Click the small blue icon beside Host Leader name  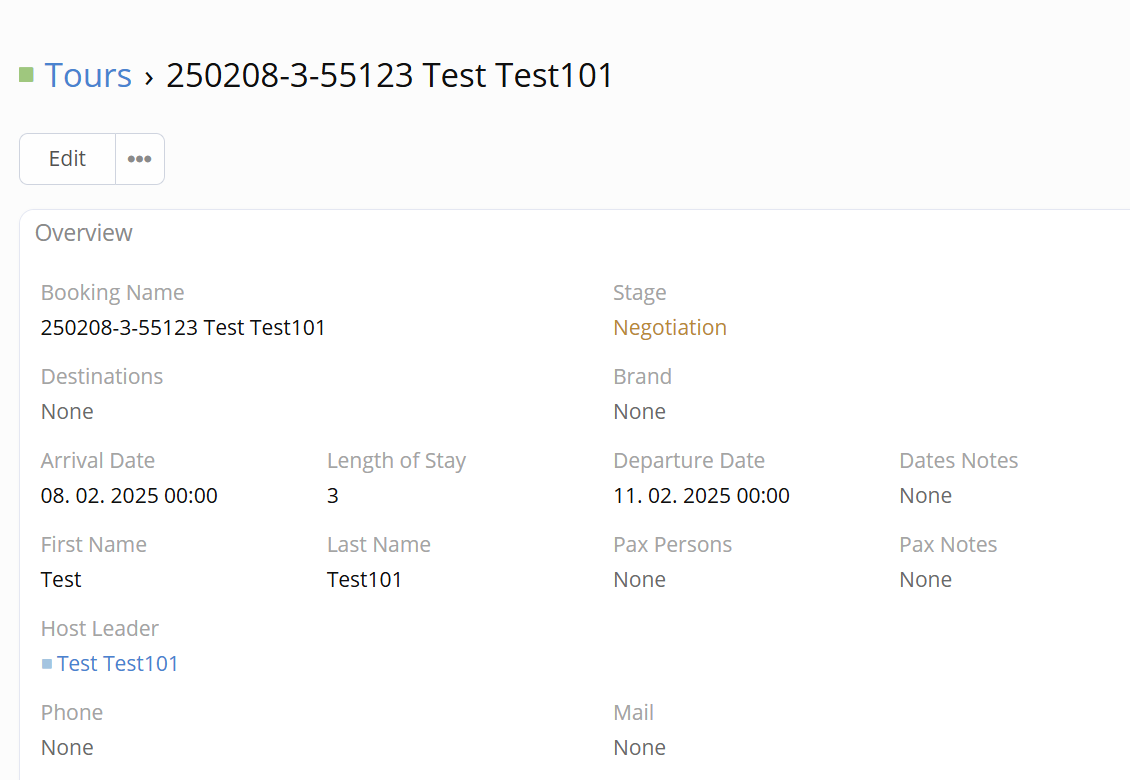pos(47,664)
